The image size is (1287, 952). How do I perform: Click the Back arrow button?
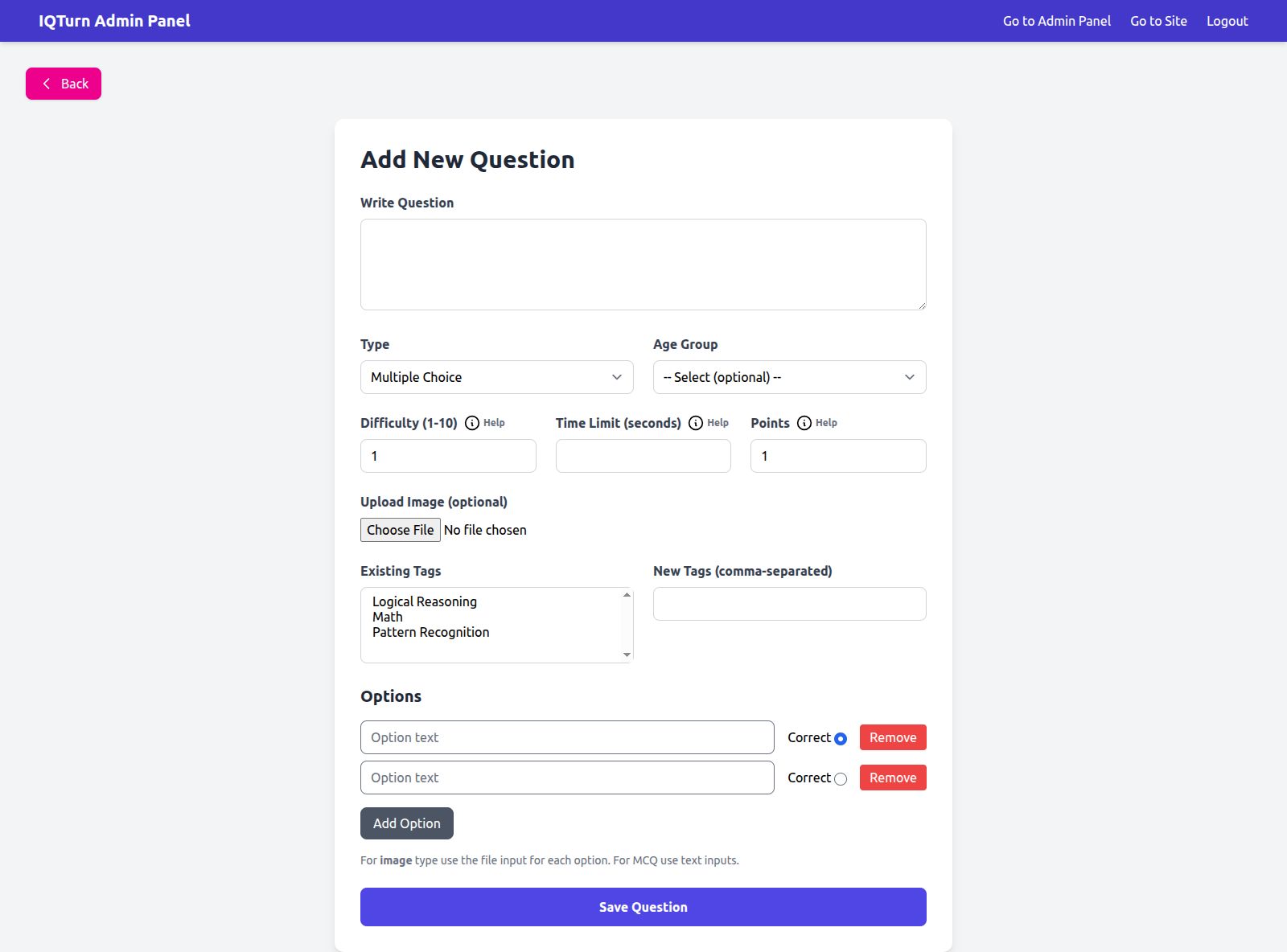(x=64, y=84)
